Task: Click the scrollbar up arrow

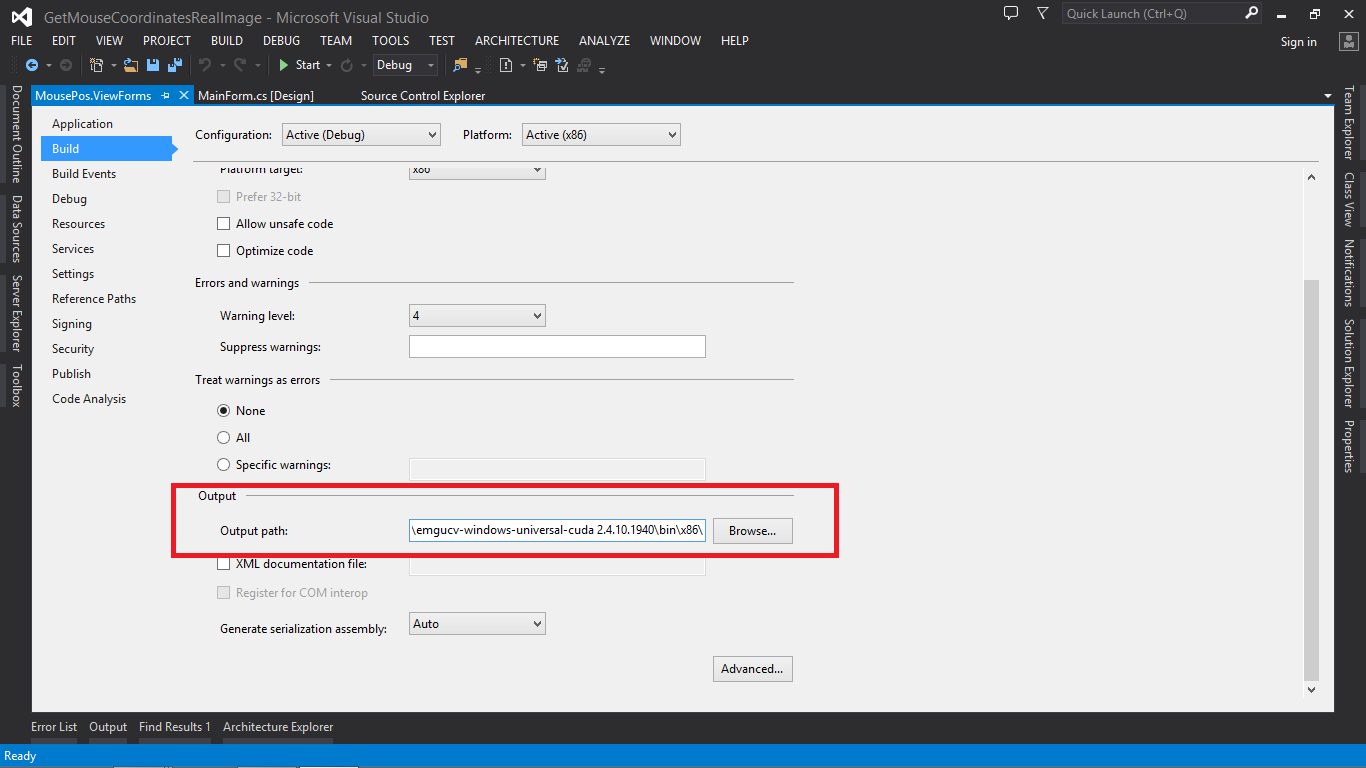Action: (1312, 177)
